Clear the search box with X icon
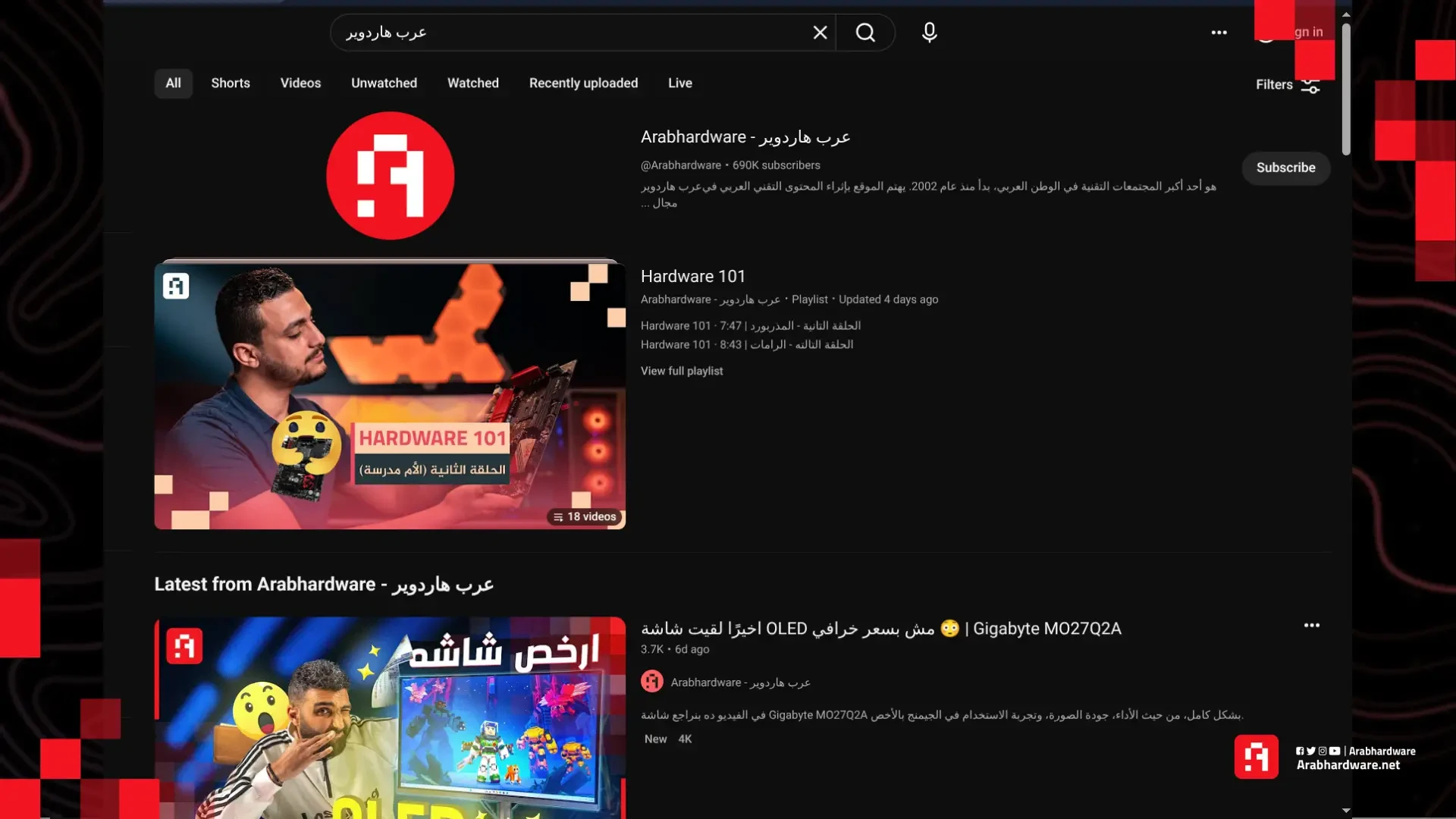 pos(820,33)
